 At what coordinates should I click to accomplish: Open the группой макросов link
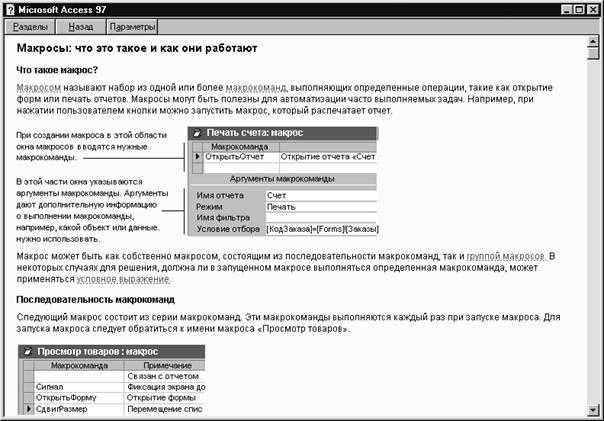[x=506, y=256]
